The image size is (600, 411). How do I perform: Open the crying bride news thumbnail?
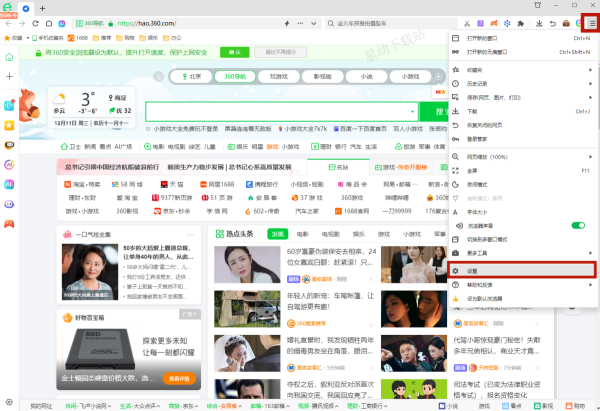(247, 353)
